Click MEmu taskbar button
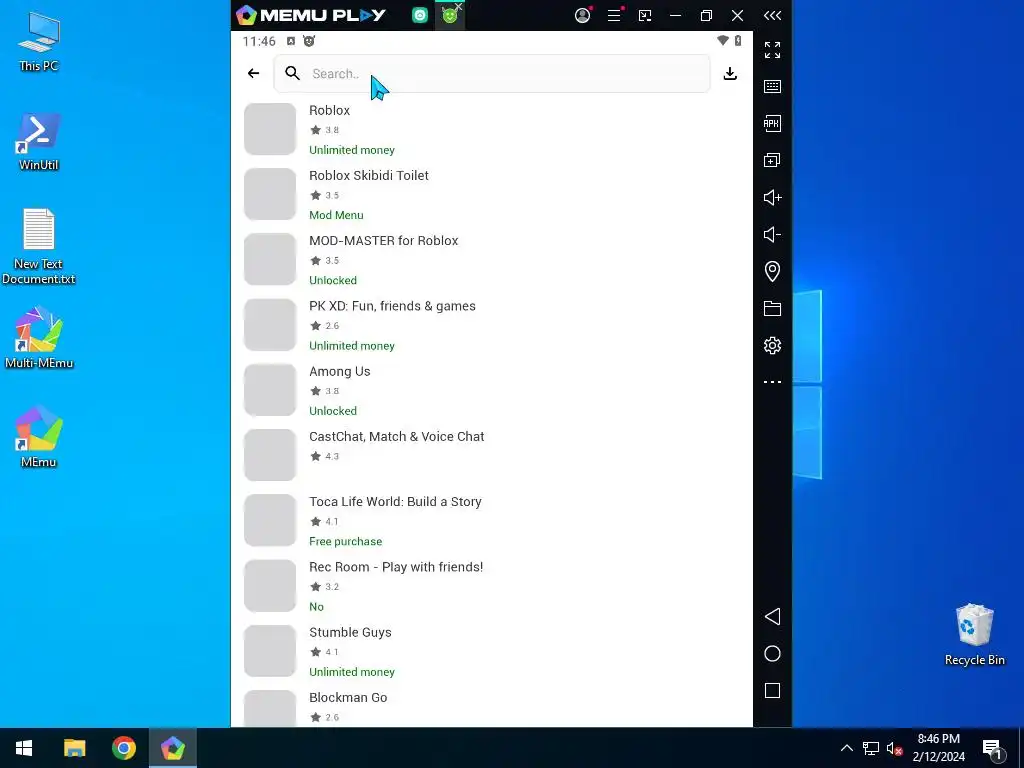This screenshot has width=1024, height=768. point(172,748)
